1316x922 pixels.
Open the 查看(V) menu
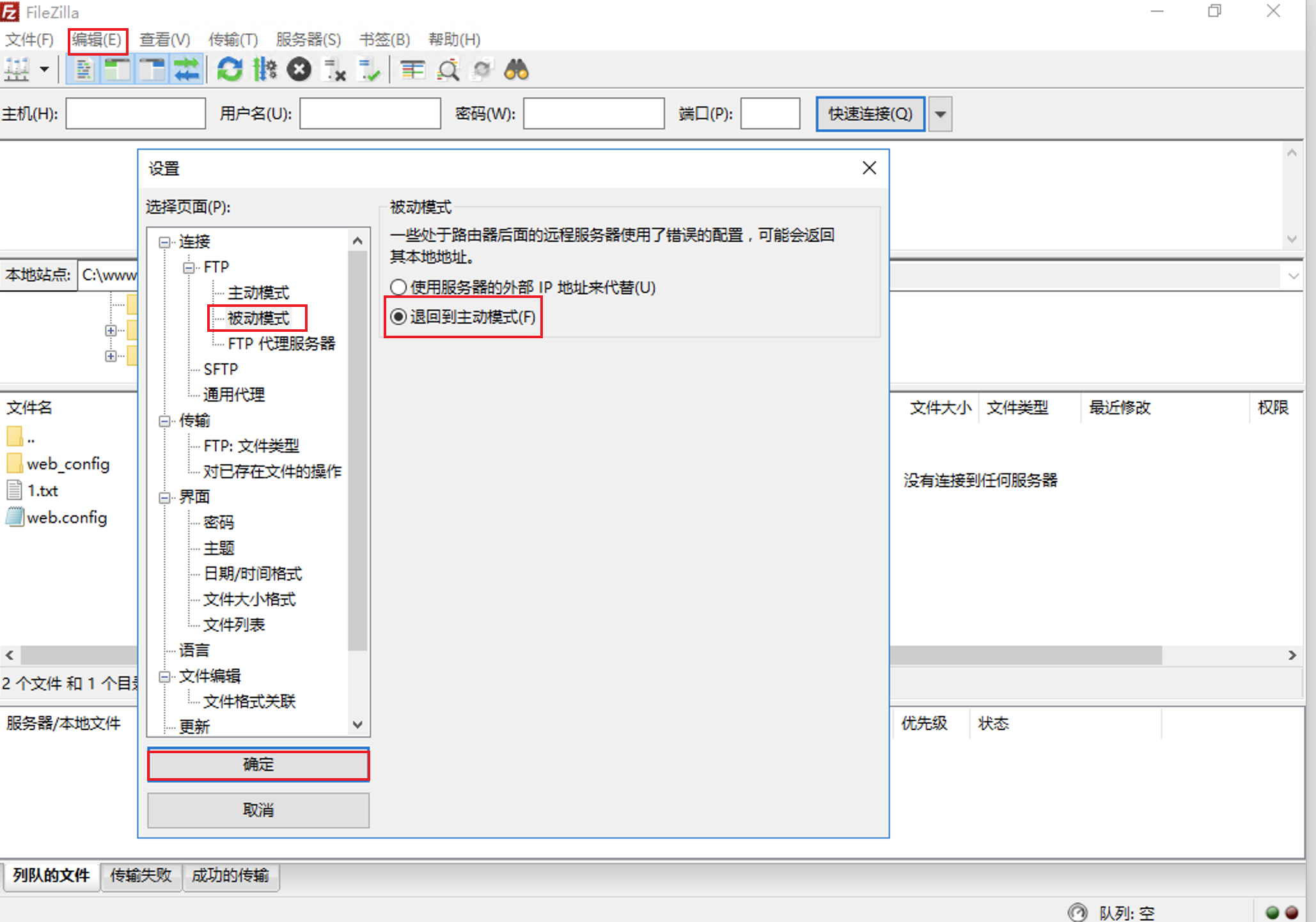coord(165,40)
